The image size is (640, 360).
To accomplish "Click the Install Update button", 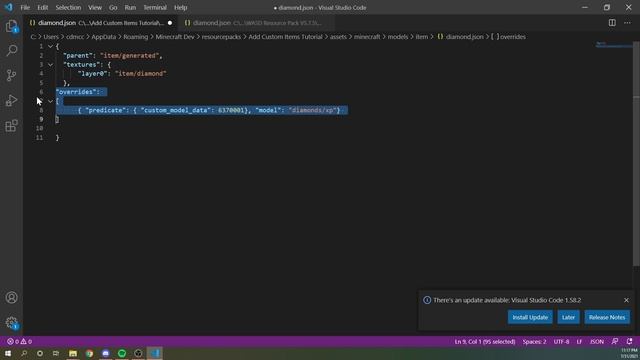I will (x=530, y=317).
